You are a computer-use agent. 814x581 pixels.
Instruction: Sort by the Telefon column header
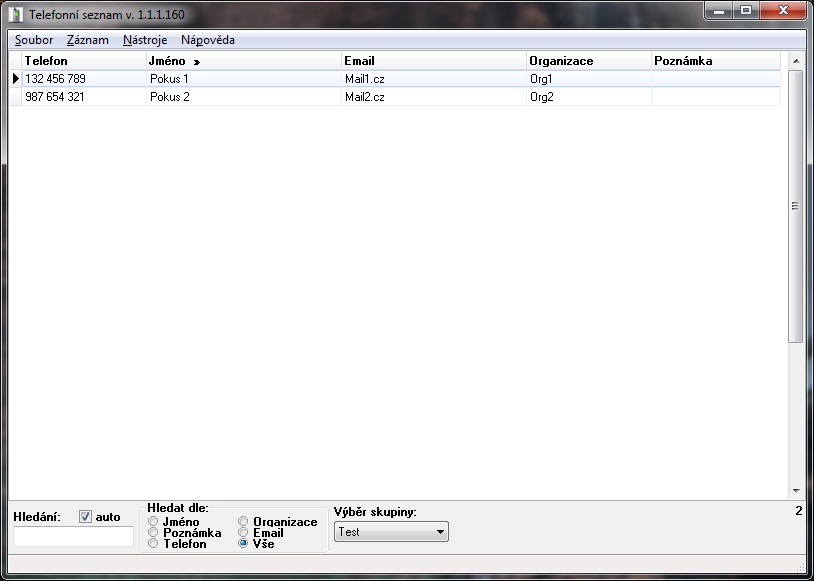point(84,61)
